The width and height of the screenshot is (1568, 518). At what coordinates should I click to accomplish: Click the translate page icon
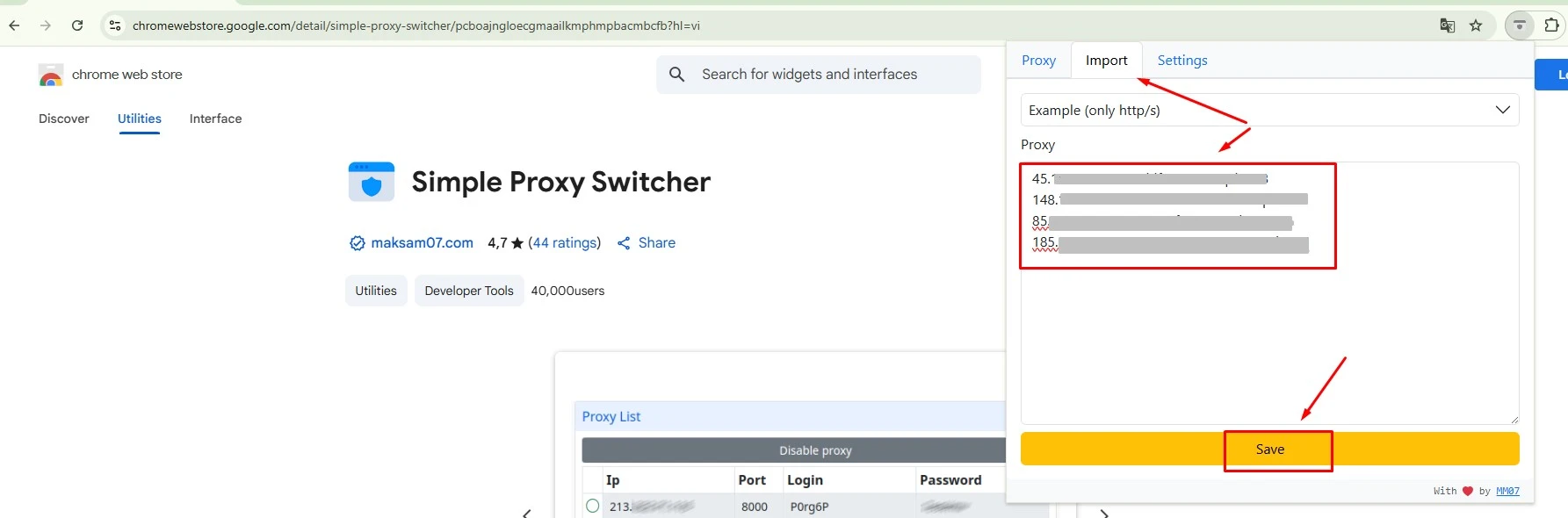(1448, 25)
